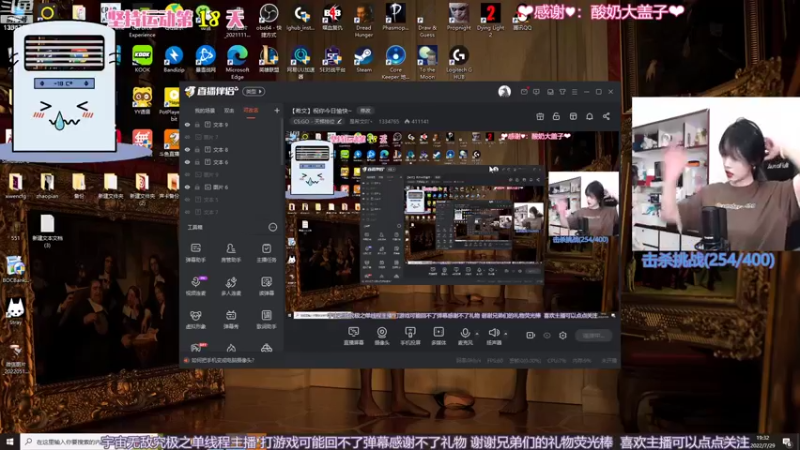Open the mode switch pill beside logo
Viewport: 800px width, 450px height.
click(254, 91)
